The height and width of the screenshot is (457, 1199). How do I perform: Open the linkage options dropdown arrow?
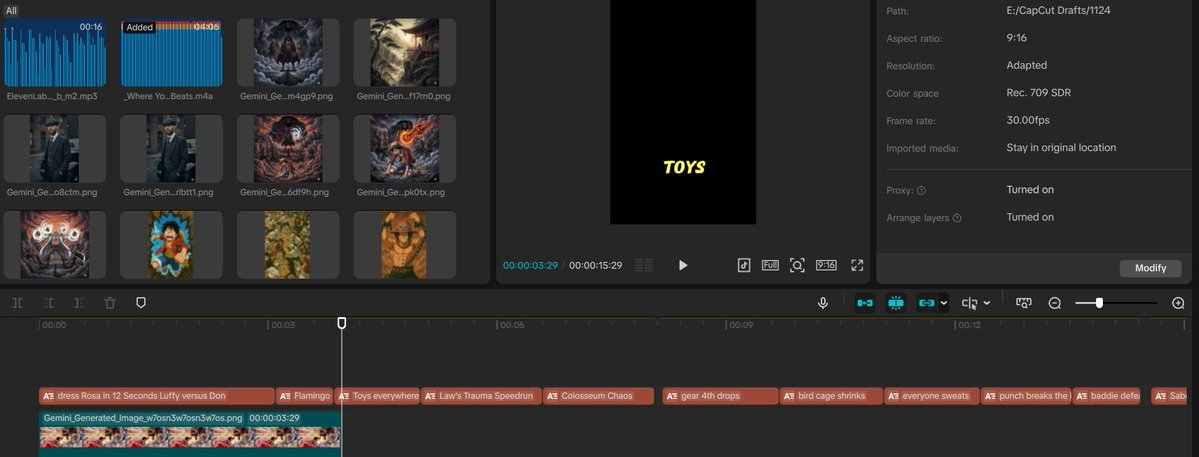(x=944, y=303)
